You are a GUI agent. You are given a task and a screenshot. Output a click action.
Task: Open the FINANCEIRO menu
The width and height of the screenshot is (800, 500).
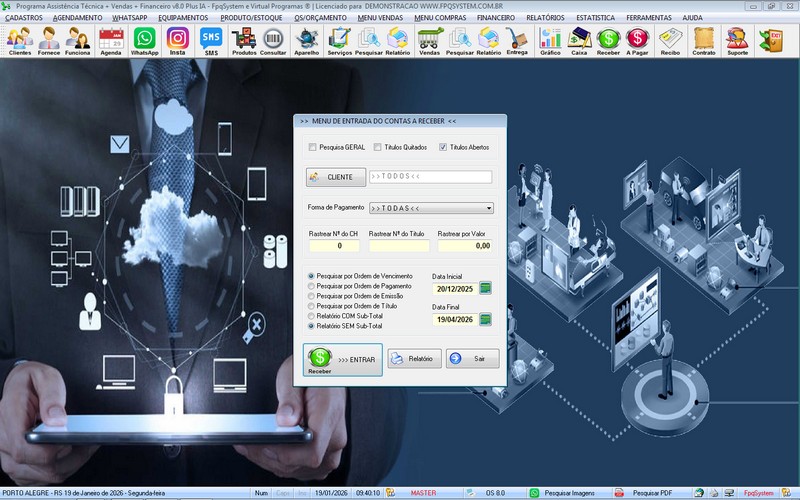[496, 17]
